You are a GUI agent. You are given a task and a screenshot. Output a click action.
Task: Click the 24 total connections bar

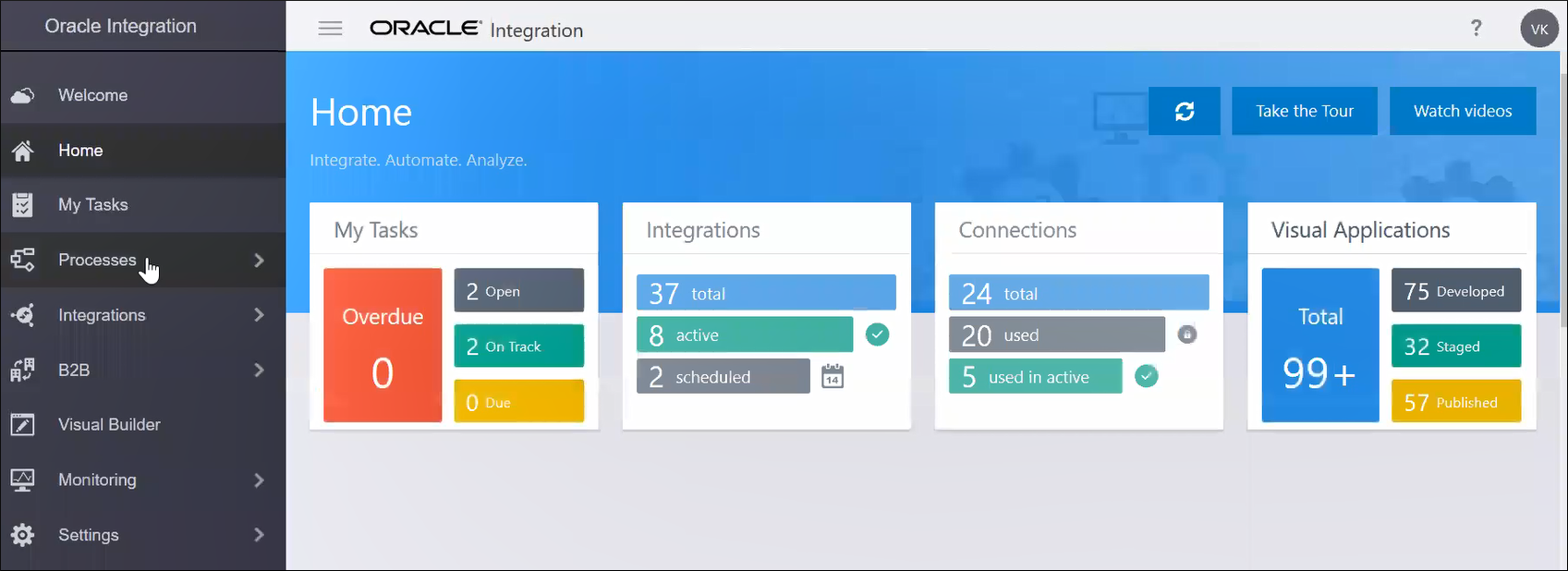point(1078,292)
